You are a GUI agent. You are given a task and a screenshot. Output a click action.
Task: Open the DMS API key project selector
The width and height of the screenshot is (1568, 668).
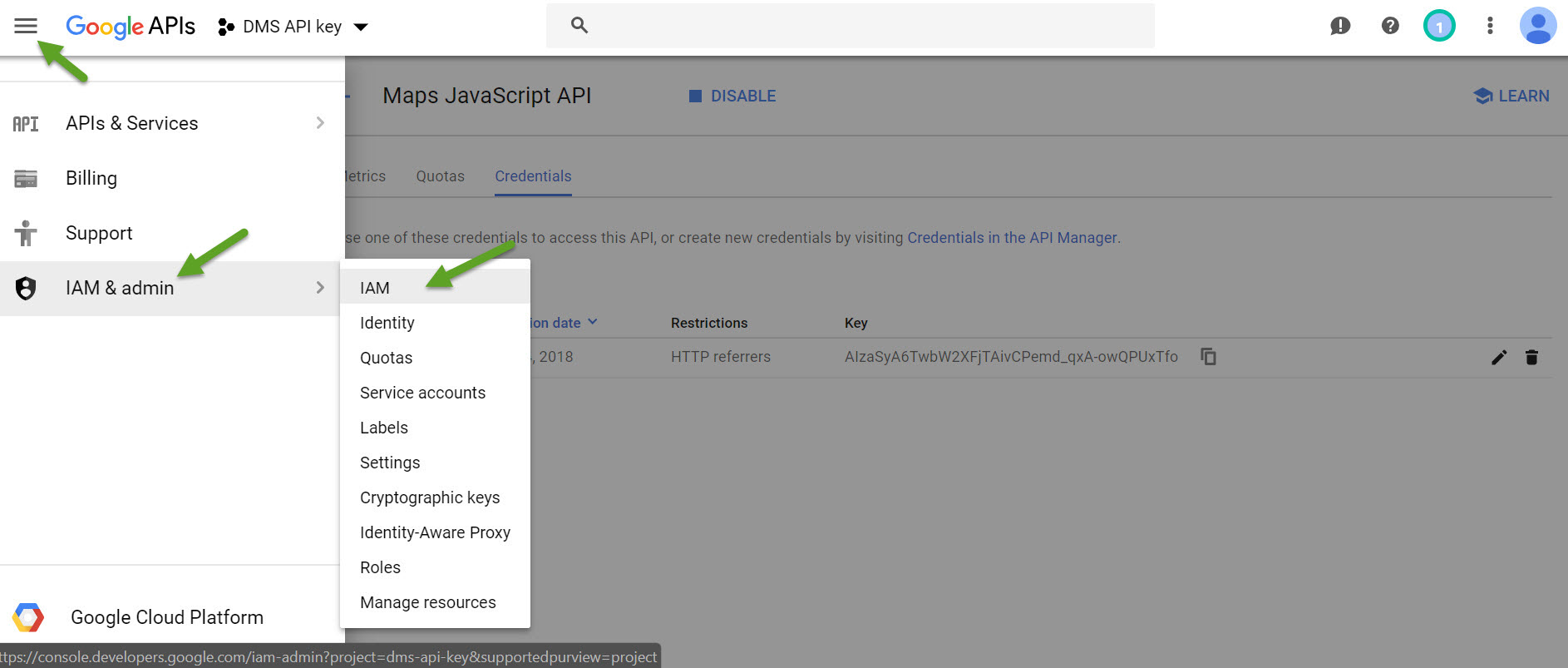(x=293, y=27)
